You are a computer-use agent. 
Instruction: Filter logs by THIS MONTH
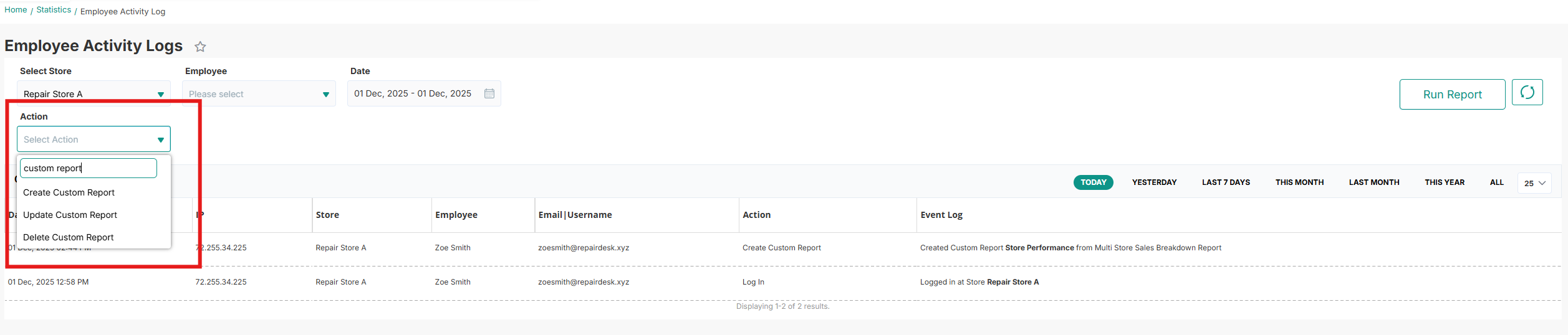coord(1299,182)
